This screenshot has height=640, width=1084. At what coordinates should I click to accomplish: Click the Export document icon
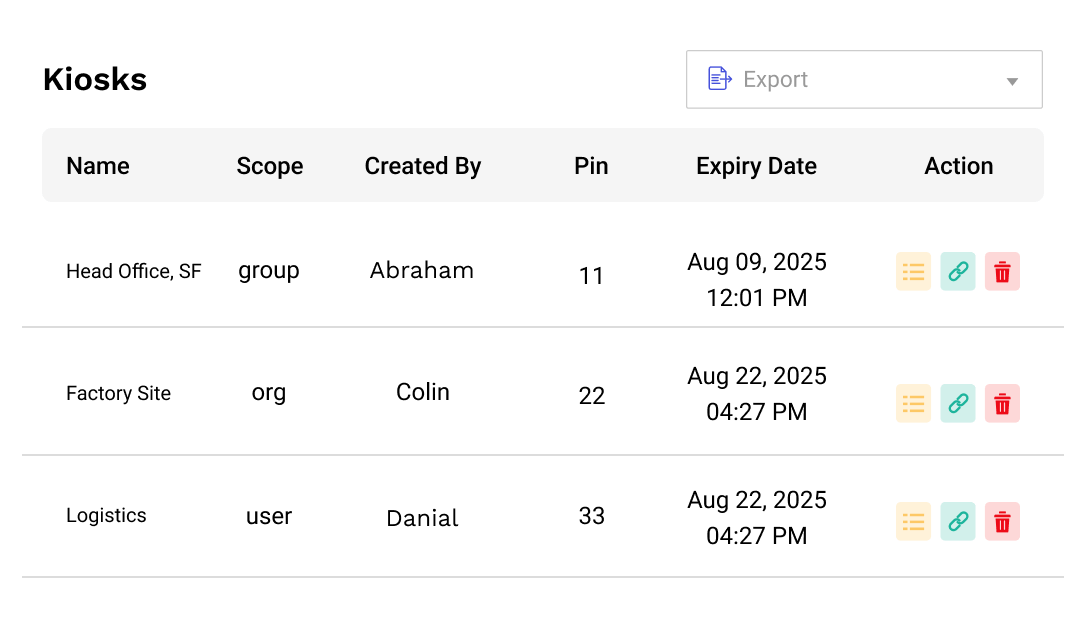720,79
